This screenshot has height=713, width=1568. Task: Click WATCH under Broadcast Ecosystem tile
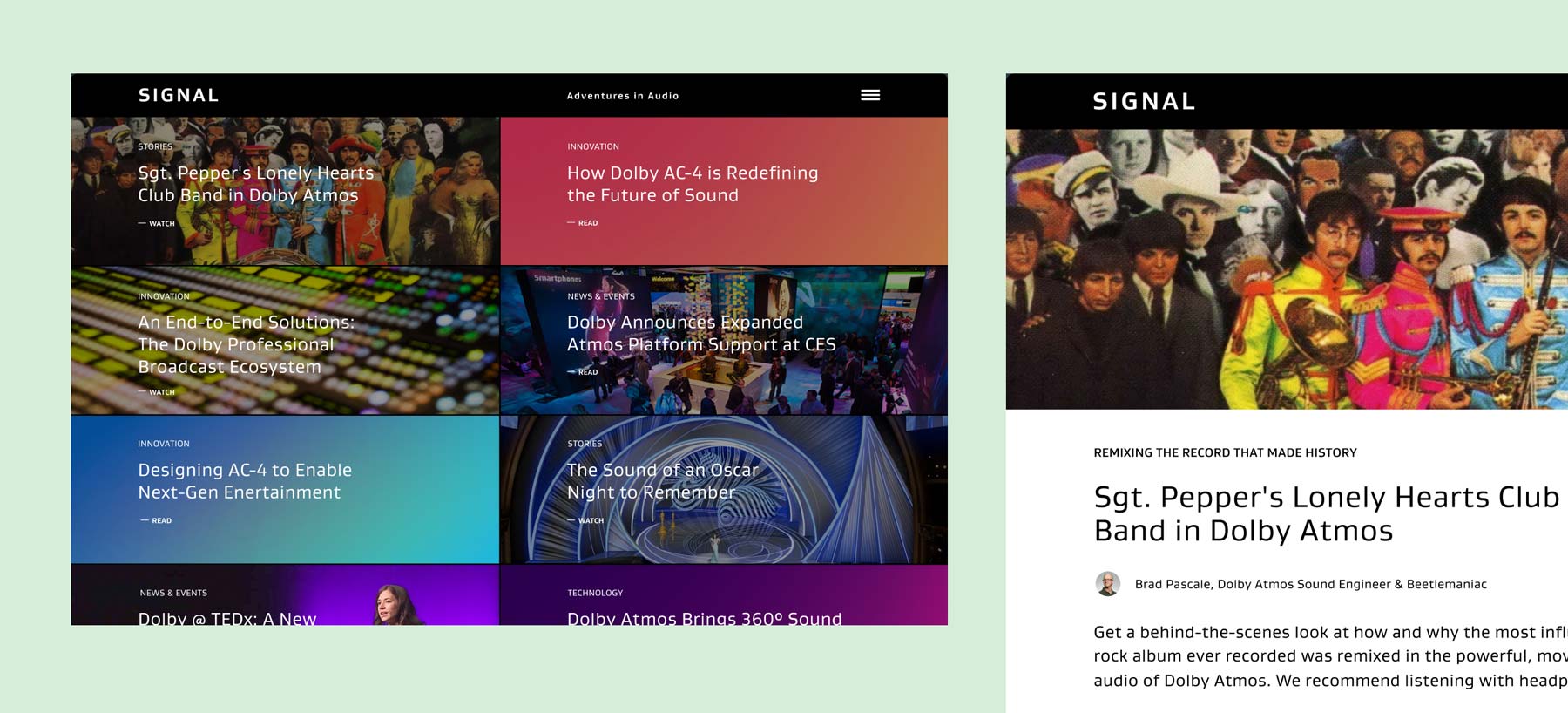(x=157, y=392)
